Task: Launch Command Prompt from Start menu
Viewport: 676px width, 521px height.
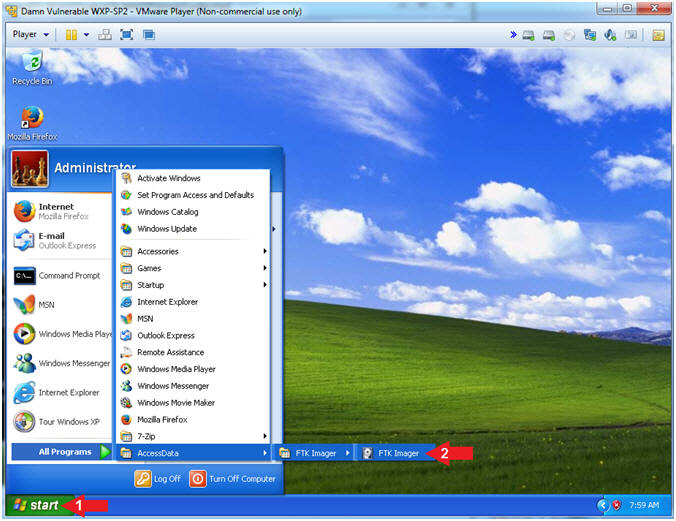Action: coord(60,276)
